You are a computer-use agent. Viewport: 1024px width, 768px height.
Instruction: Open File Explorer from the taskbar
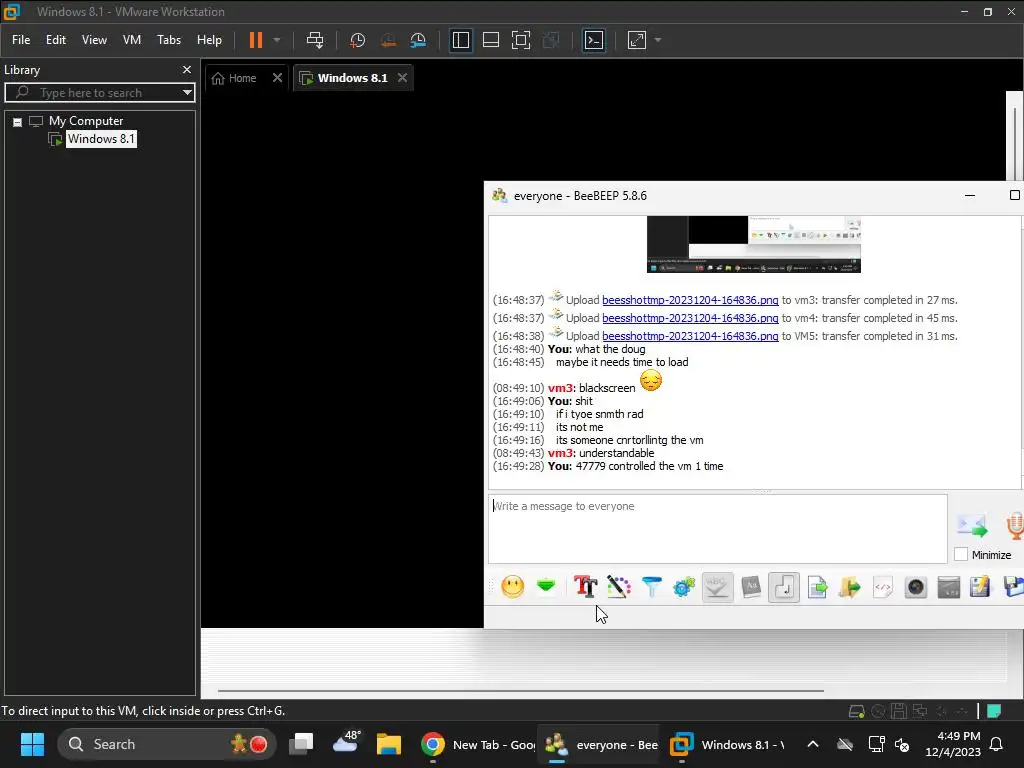388,744
